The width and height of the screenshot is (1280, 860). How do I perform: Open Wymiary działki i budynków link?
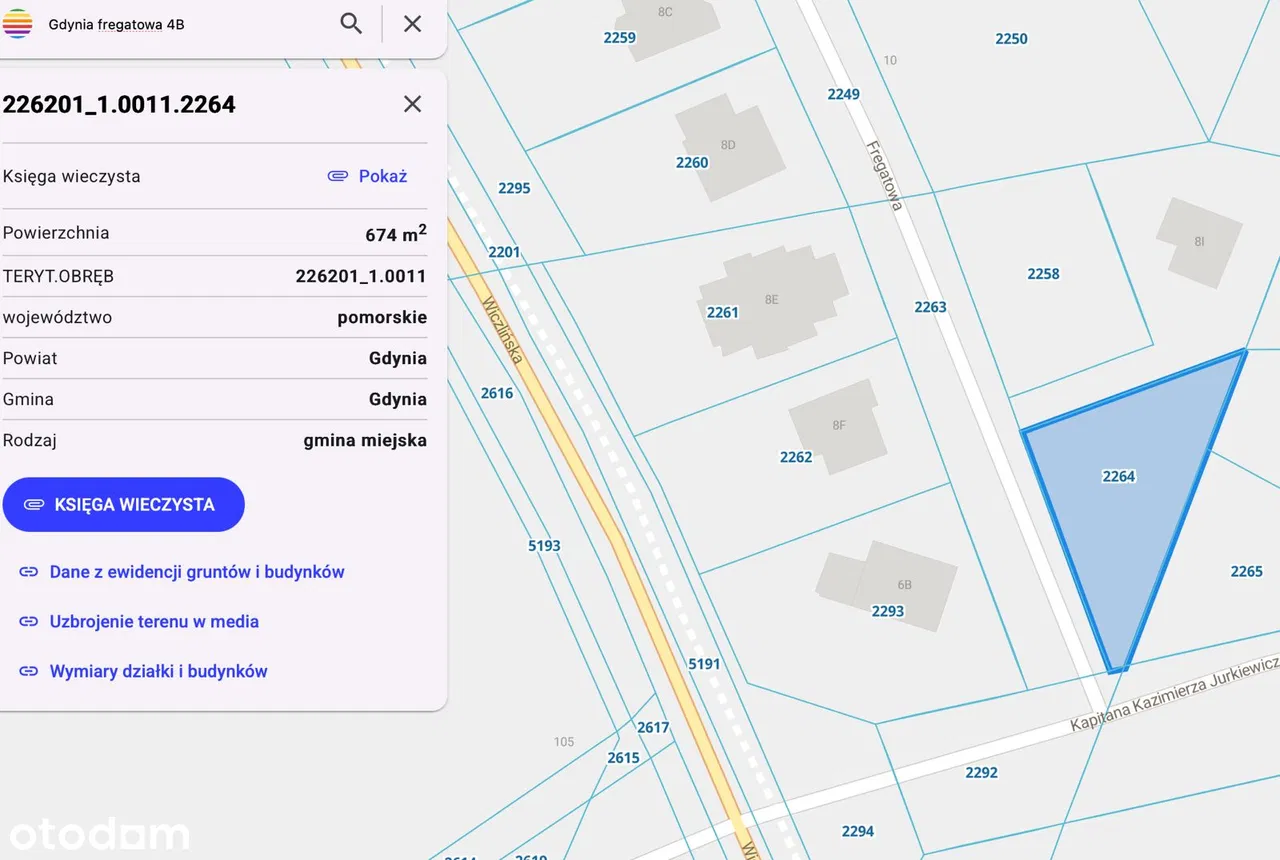158,672
